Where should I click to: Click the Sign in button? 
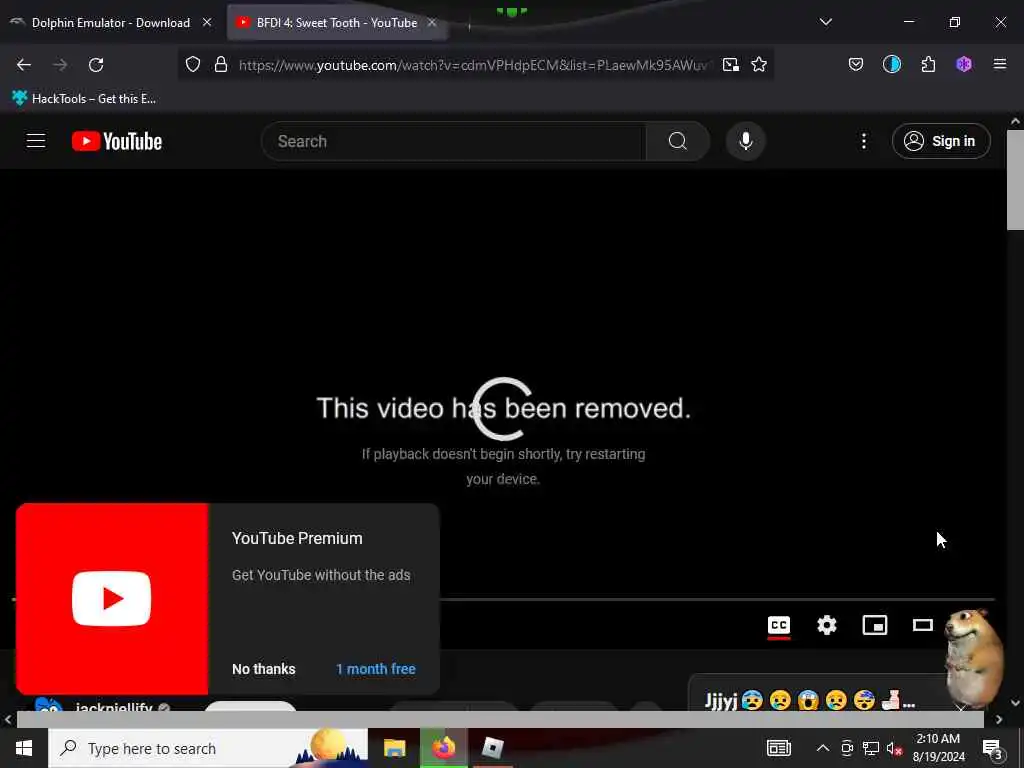pyautogui.click(x=941, y=141)
